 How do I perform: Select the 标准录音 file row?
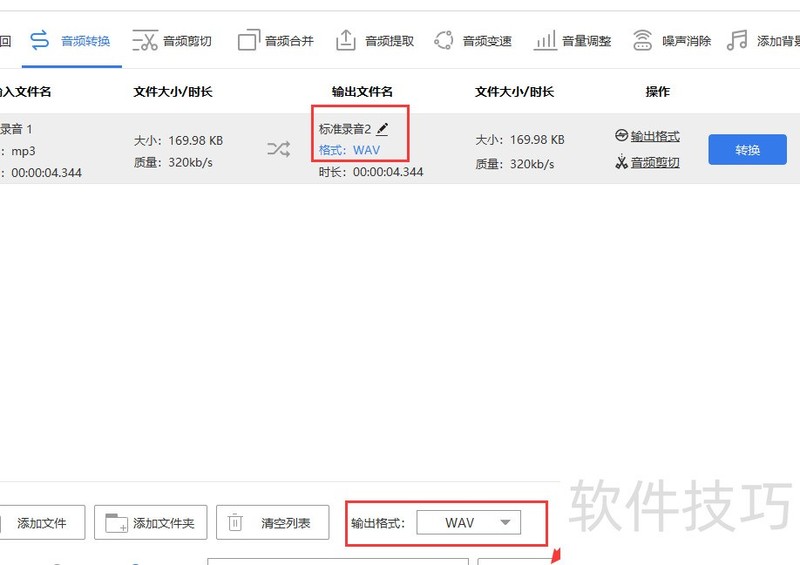[150, 150]
